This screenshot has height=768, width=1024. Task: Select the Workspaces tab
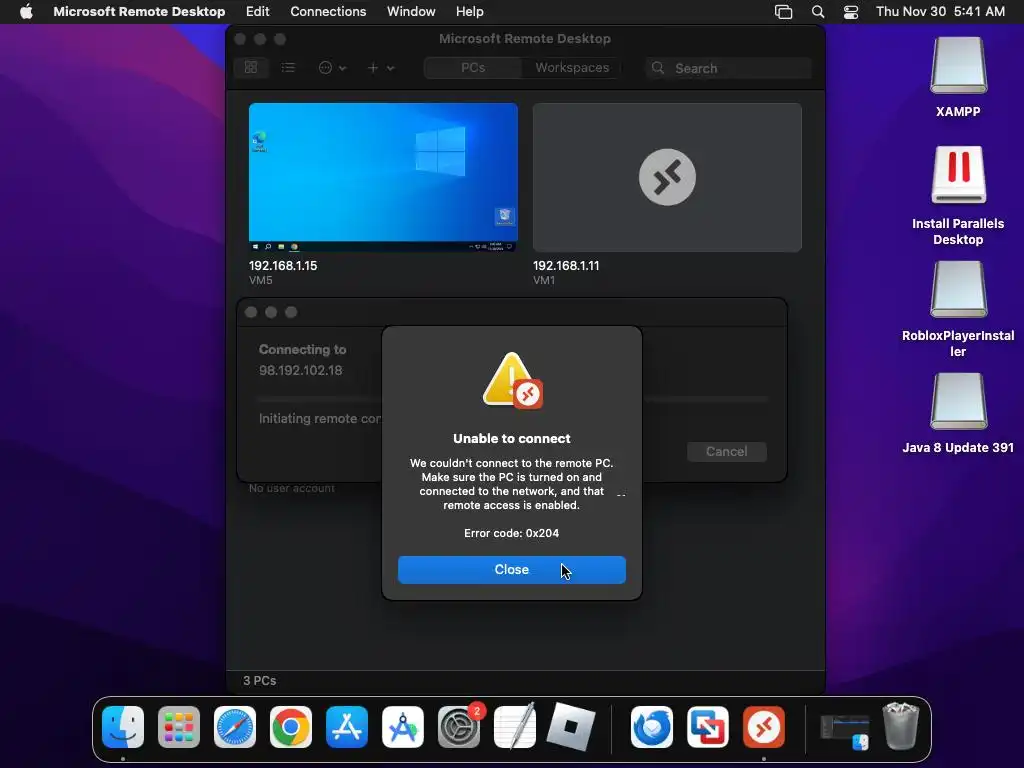571,67
